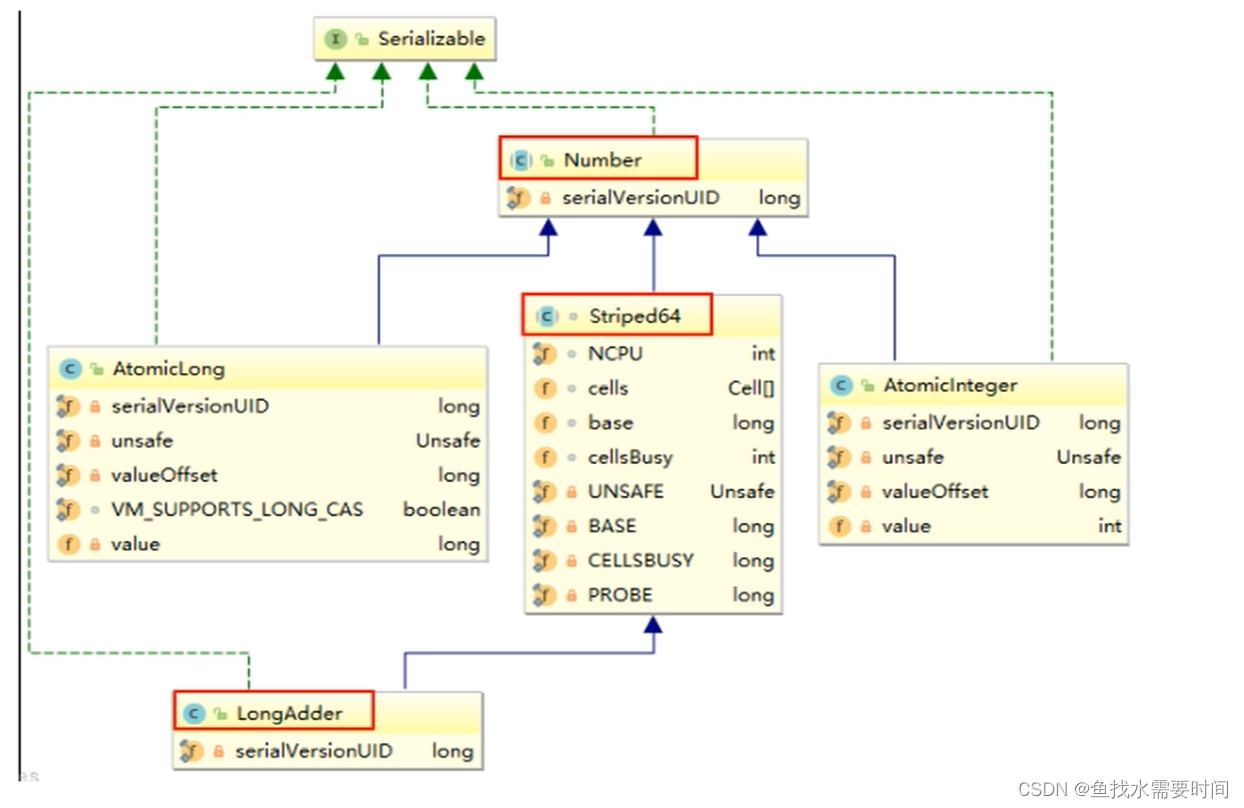Select the uppercase BASE field name
The image size is (1244, 808).
coord(612,526)
